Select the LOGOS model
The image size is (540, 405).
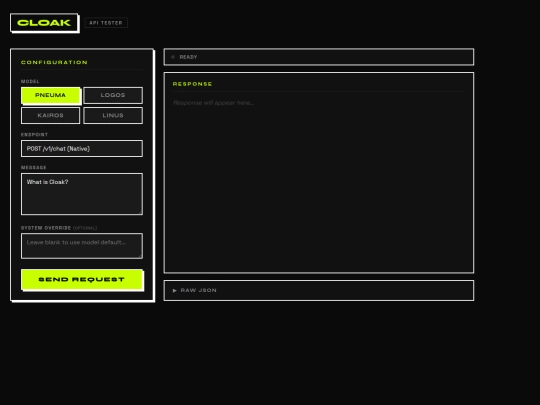[113, 95]
